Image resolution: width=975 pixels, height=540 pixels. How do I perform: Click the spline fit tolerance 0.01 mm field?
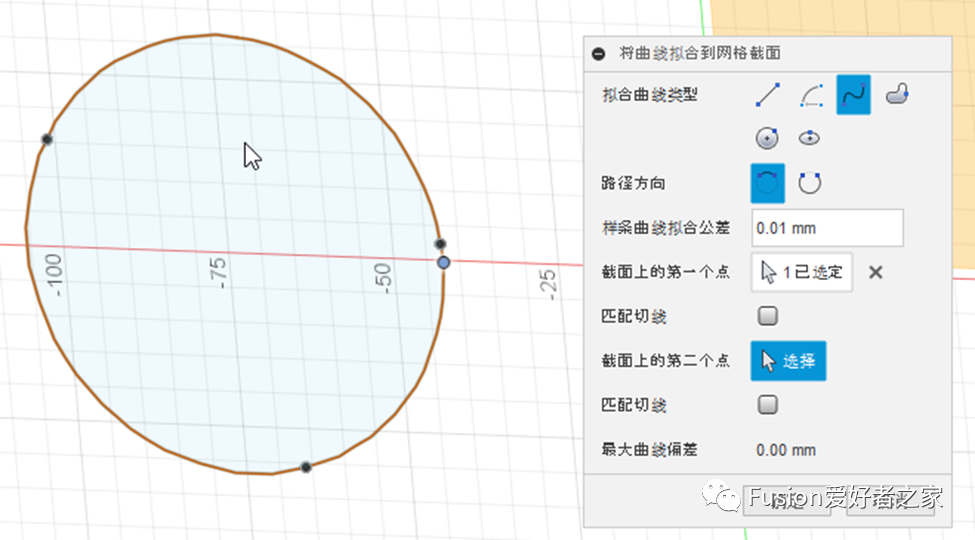[827, 228]
